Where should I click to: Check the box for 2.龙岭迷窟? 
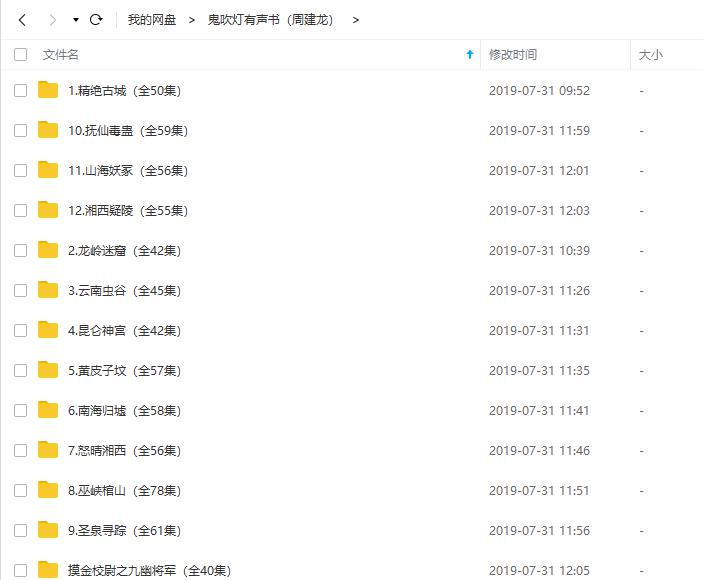tap(21, 251)
